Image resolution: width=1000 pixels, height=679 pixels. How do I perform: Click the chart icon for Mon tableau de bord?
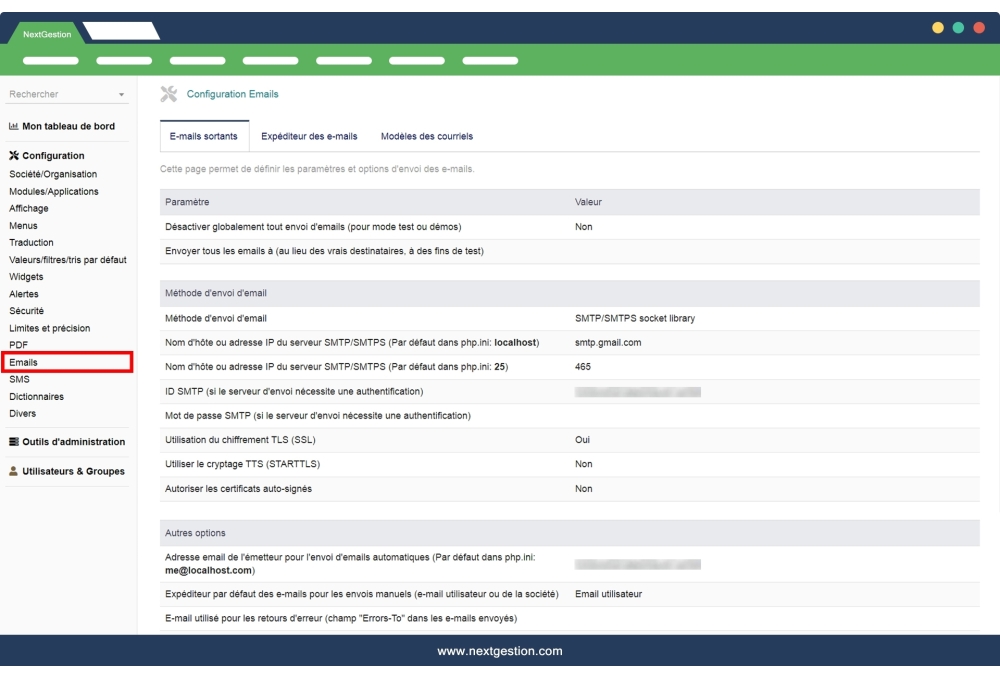[14, 127]
